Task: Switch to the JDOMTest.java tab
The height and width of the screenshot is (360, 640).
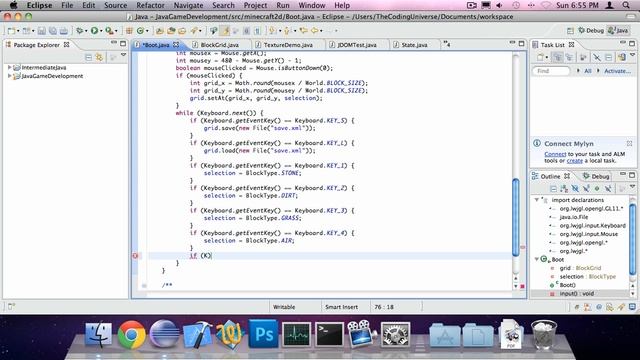Action: (x=357, y=45)
